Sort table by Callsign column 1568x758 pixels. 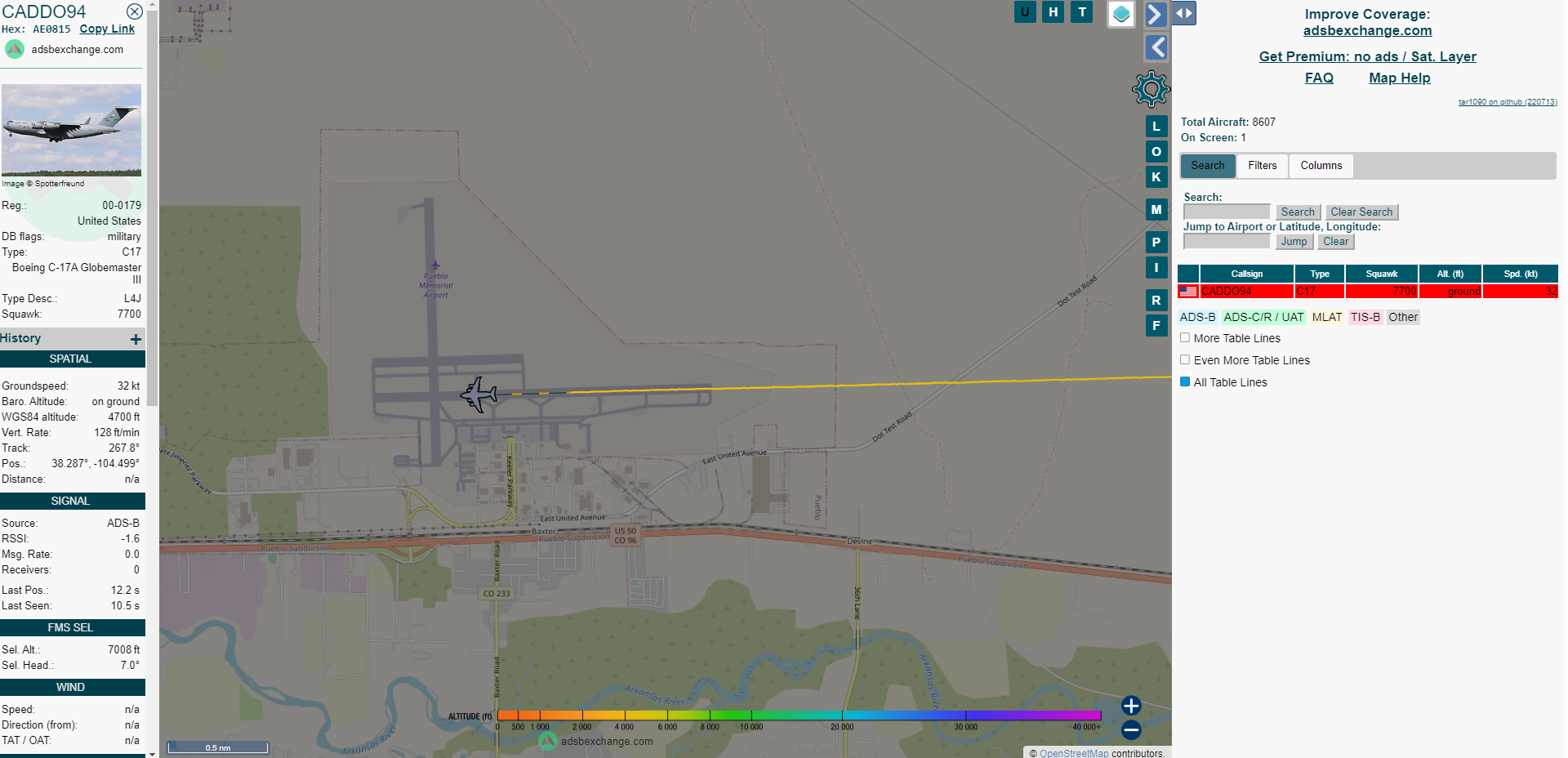pyautogui.click(x=1246, y=274)
